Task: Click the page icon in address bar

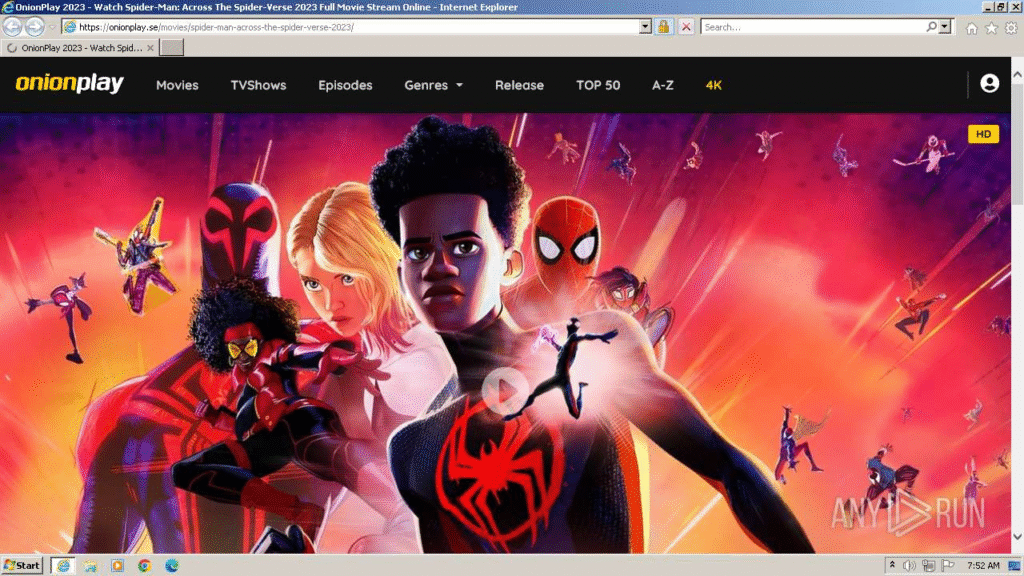Action: [x=70, y=27]
